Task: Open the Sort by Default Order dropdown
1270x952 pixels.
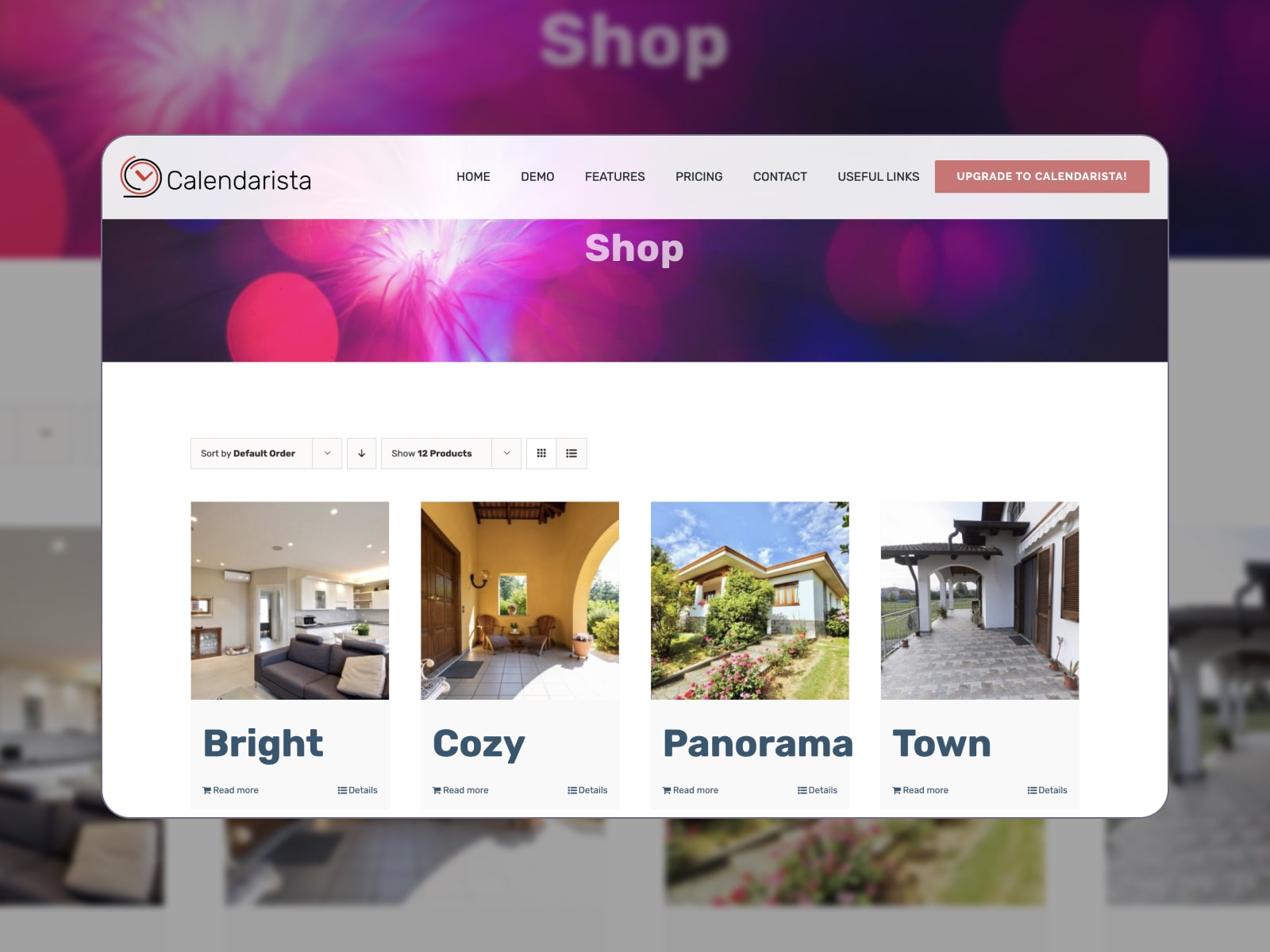Action: click(266, 454)
